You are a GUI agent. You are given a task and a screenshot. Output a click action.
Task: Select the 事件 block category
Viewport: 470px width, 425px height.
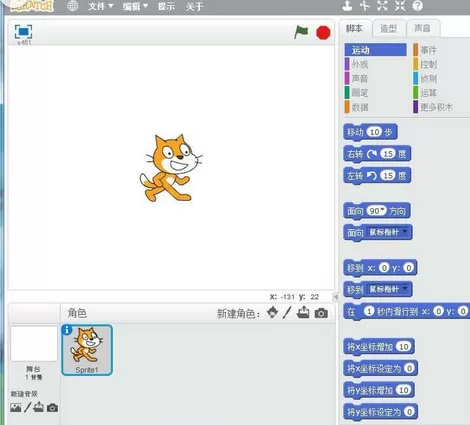click(x=425, y=50)
